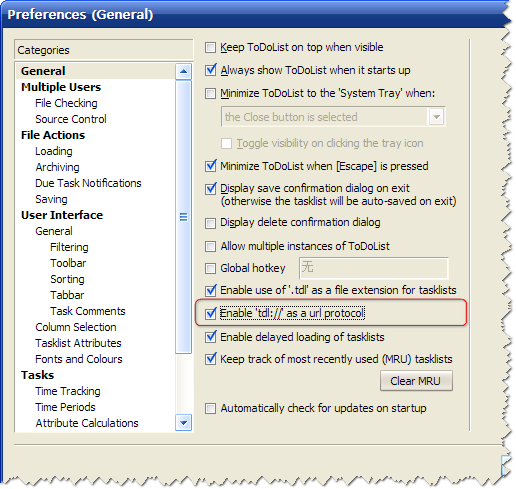Open the Time Periods category
The height and width of the screenshot is (489, 516).
pos(65,407)
